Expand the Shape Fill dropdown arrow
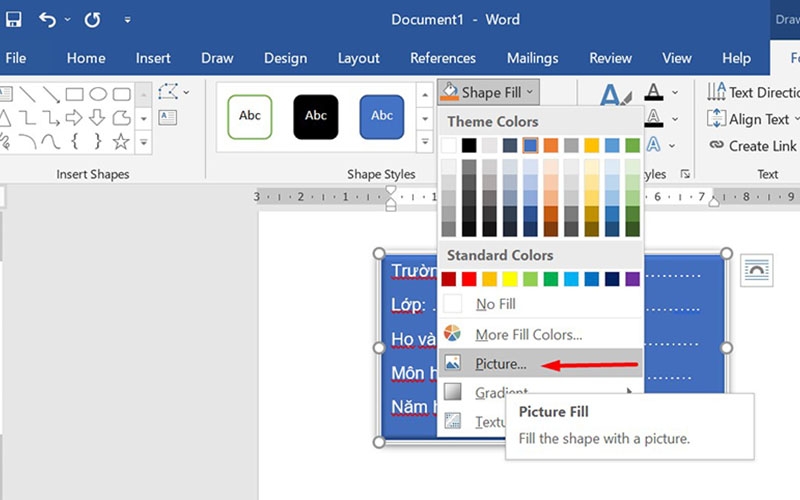Image resolution: width=800 pixels, height=500 pixels. pyautogui.click(x=530, y=92)
